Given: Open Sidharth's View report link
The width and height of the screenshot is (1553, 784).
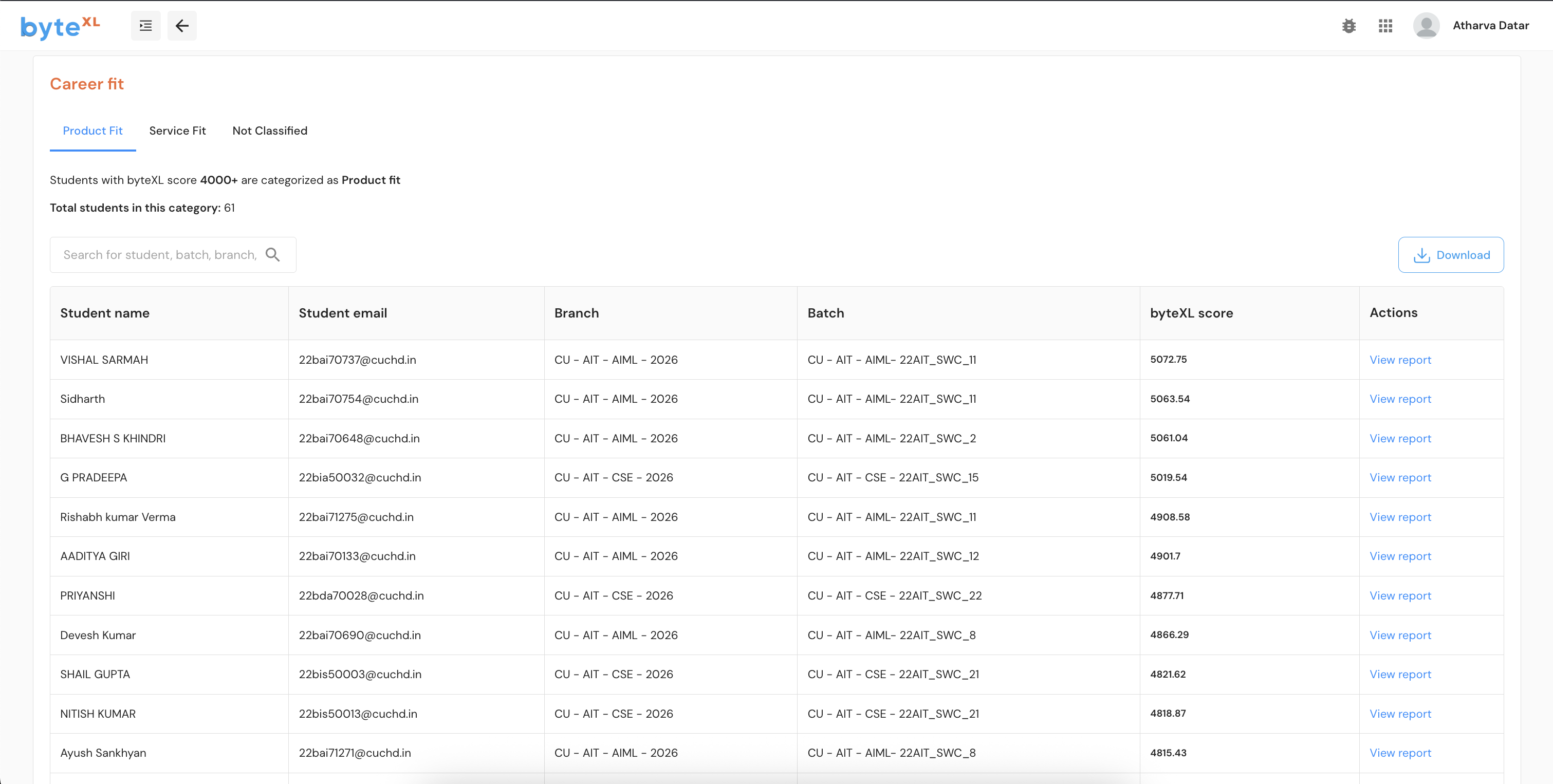Looking at the screenshot, I should click(x=1400, y=399).
